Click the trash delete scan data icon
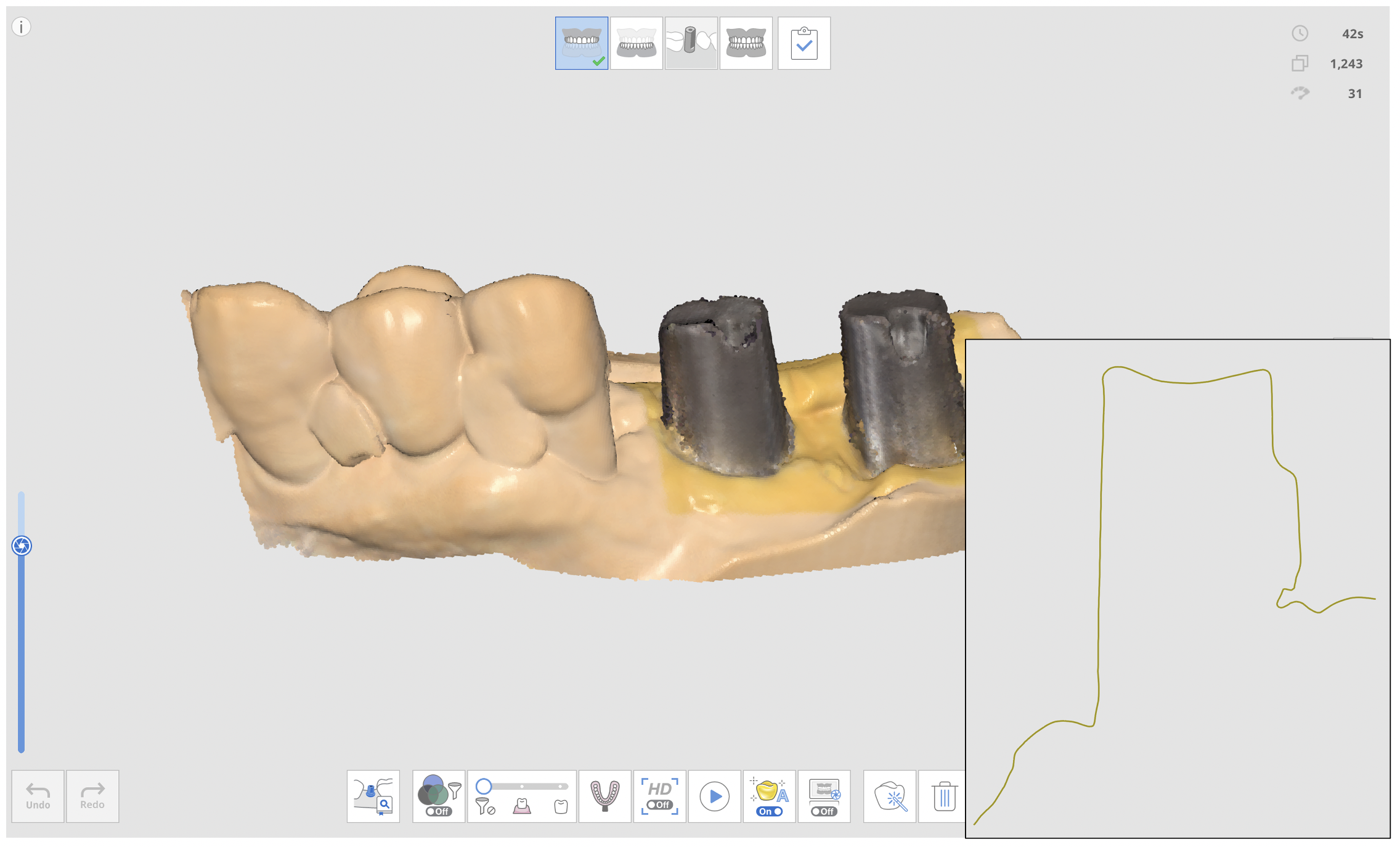Image resolution: width=1400 pixels, height=847 pixels. tap(943, 796)
